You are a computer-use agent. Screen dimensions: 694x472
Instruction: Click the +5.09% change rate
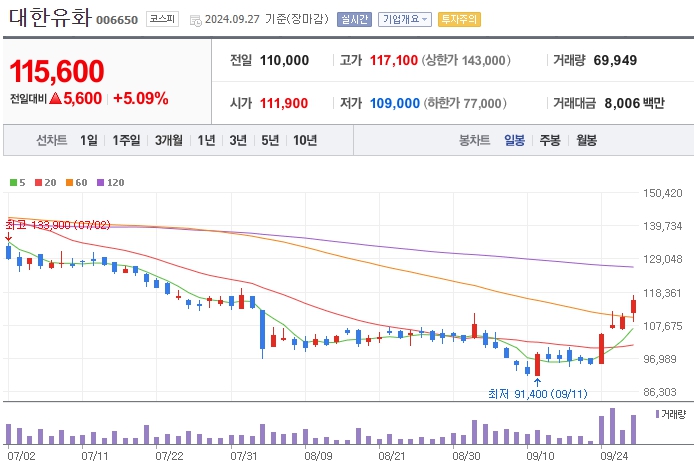pos(141,98)
